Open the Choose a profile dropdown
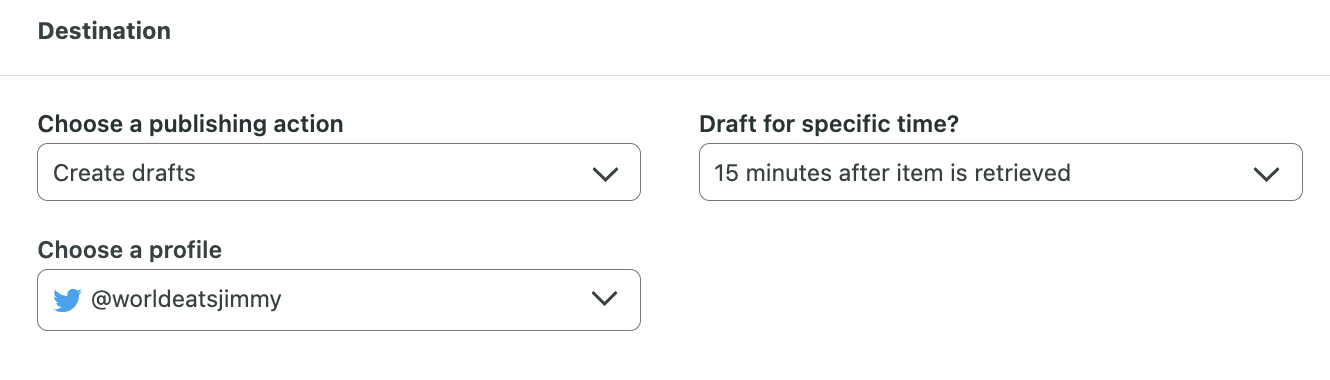The height and width of the screenshot is (380, 1330). click(339, 299)
